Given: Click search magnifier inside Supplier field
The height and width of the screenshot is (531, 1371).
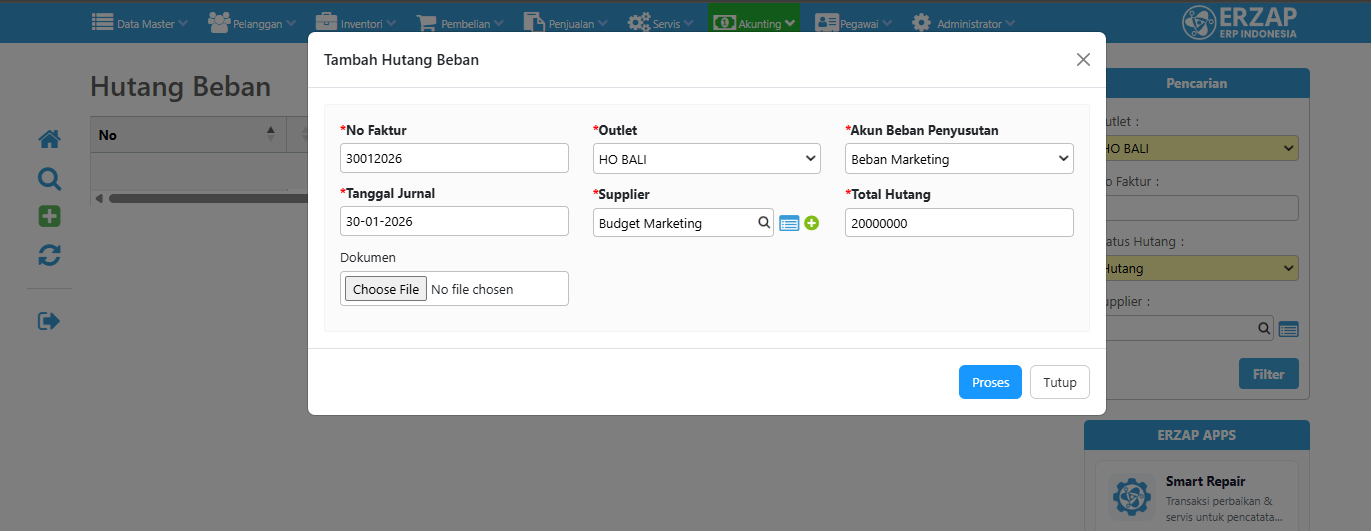Looking at the screenshot, I should coord(763,223).
